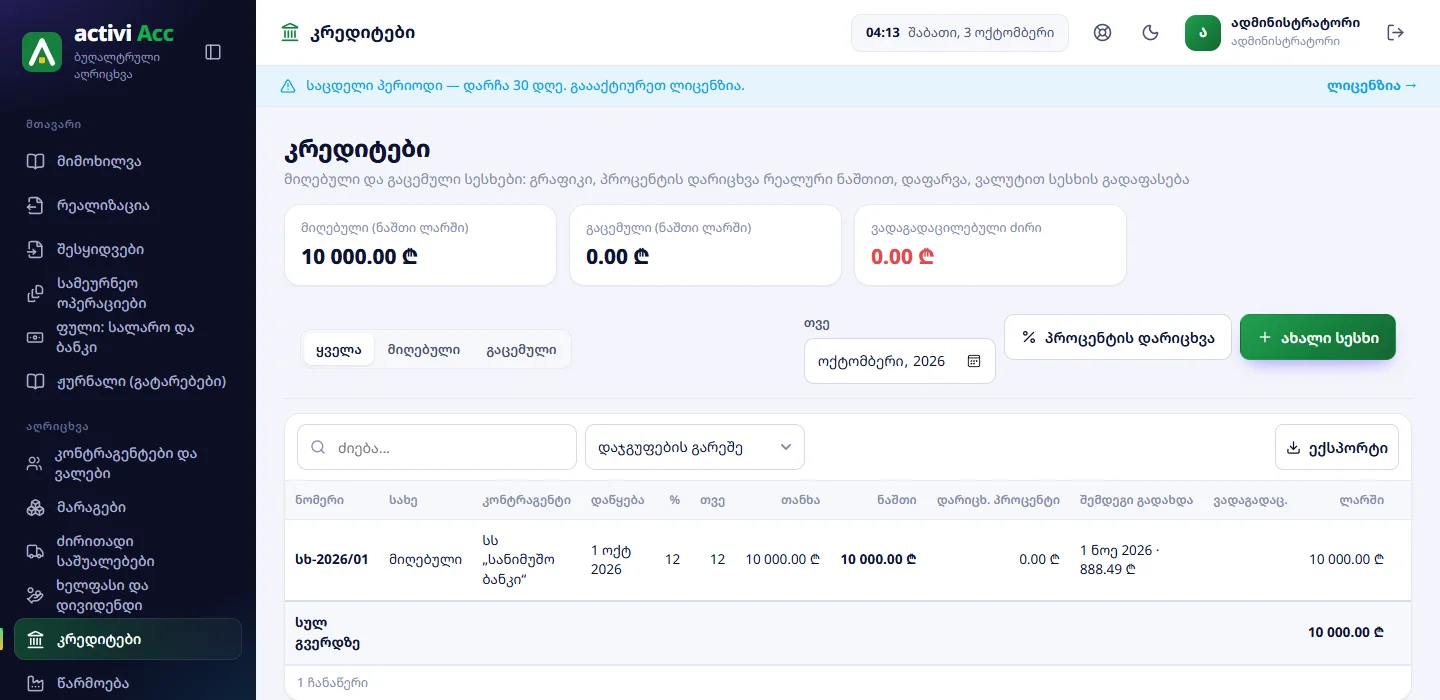Click into the ძიება... search field
The image size is (1440, 700).
tap(437, 447)
